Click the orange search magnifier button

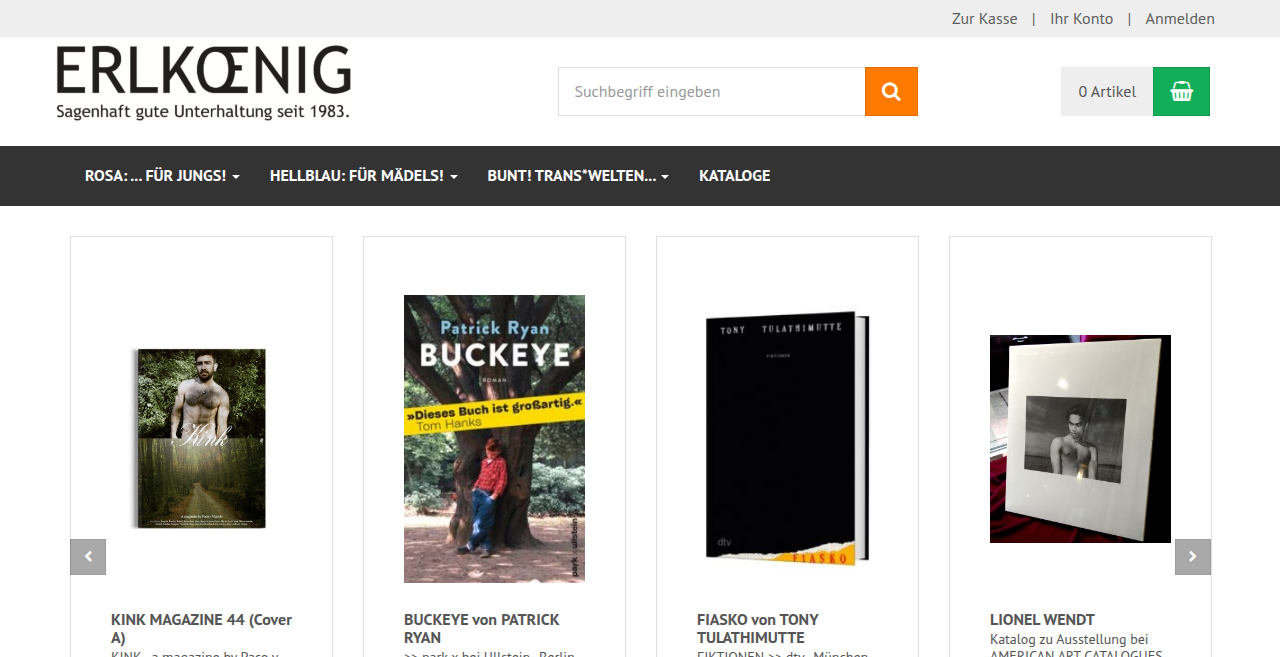click(891, 92)
